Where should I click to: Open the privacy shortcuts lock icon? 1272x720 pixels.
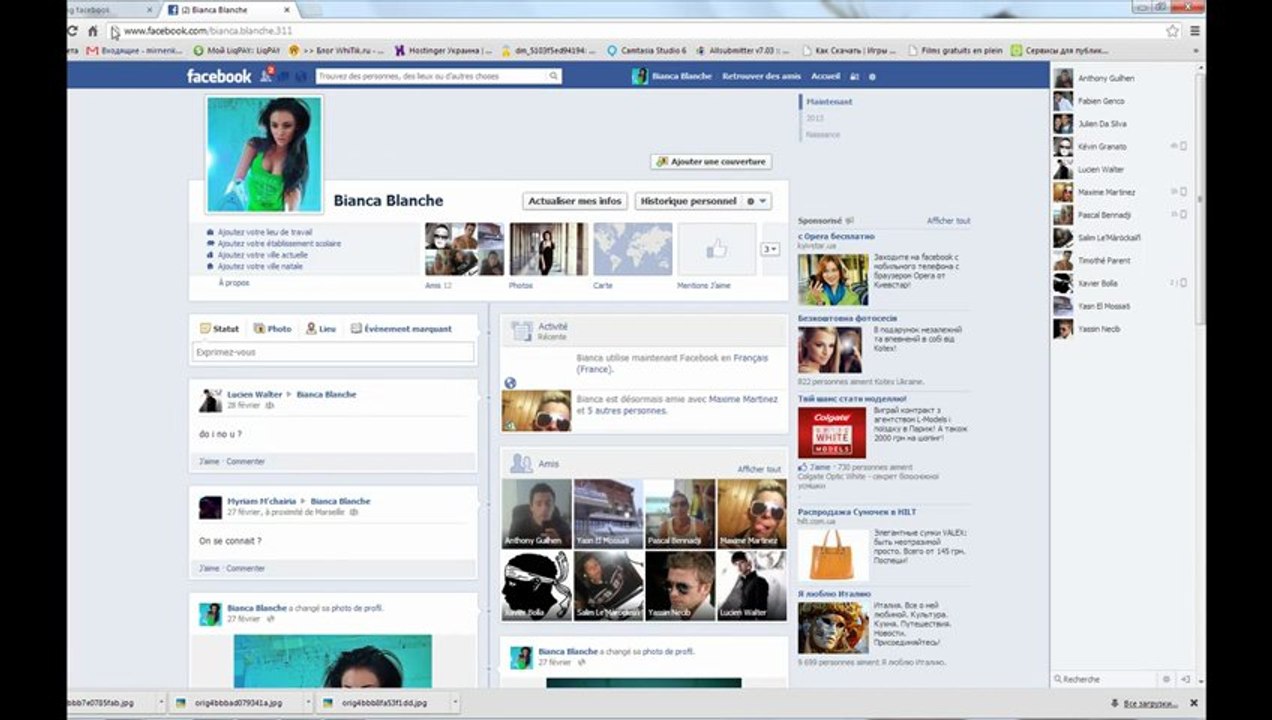(x=854, y=76)
